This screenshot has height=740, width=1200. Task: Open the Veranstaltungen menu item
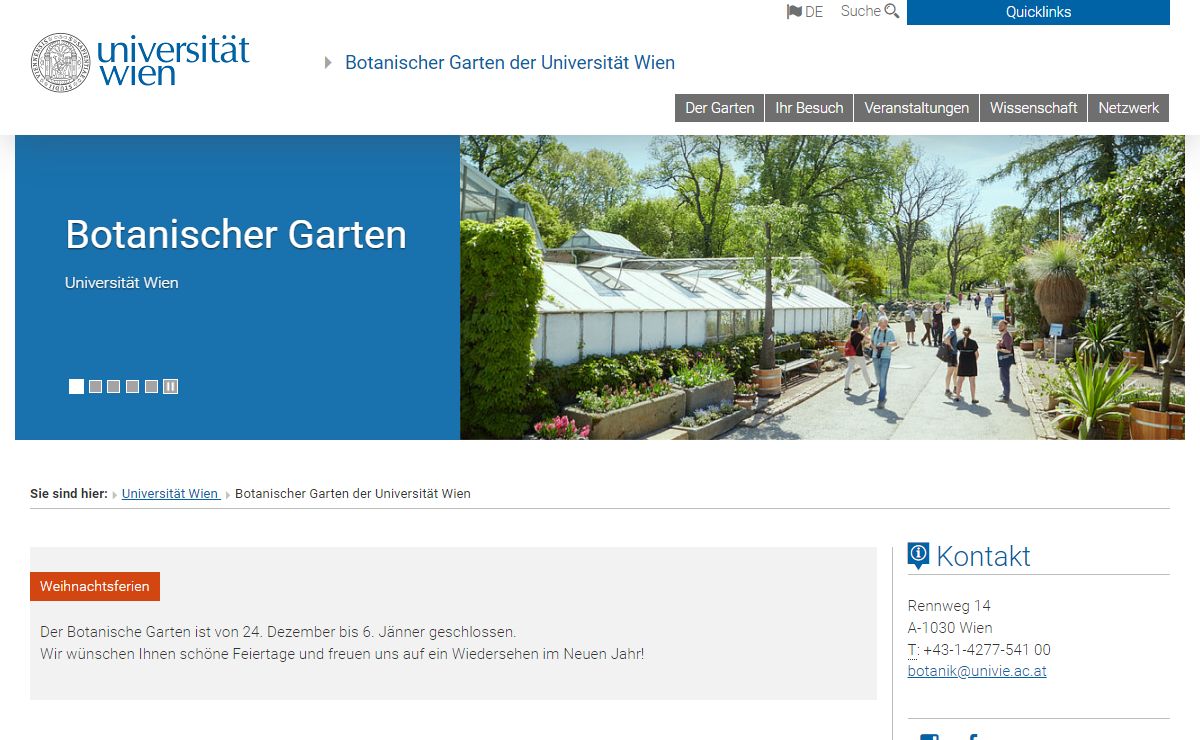point(916,108)
